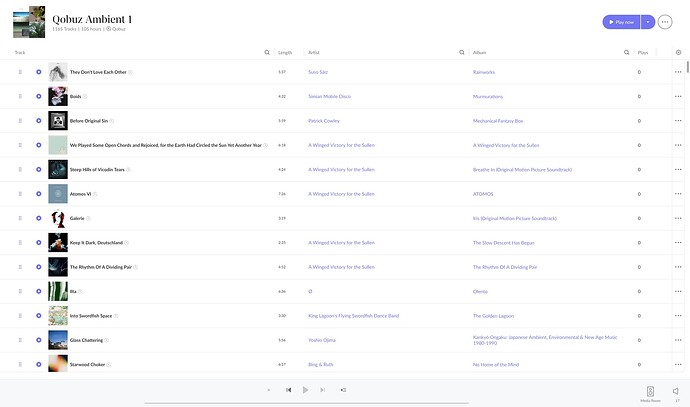690x407 pixels.
Task: Grab drag handle of Before Original Sin row
Action: coord(19,121)
